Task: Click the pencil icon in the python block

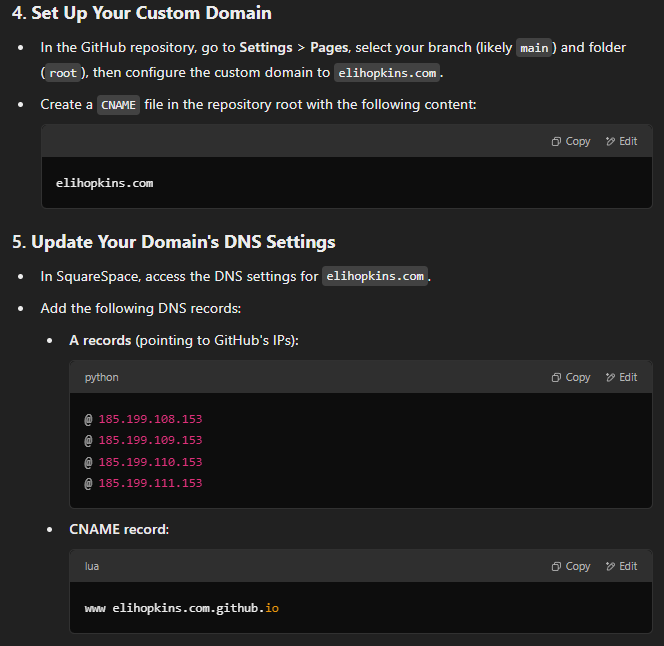Action: (610, 377)
